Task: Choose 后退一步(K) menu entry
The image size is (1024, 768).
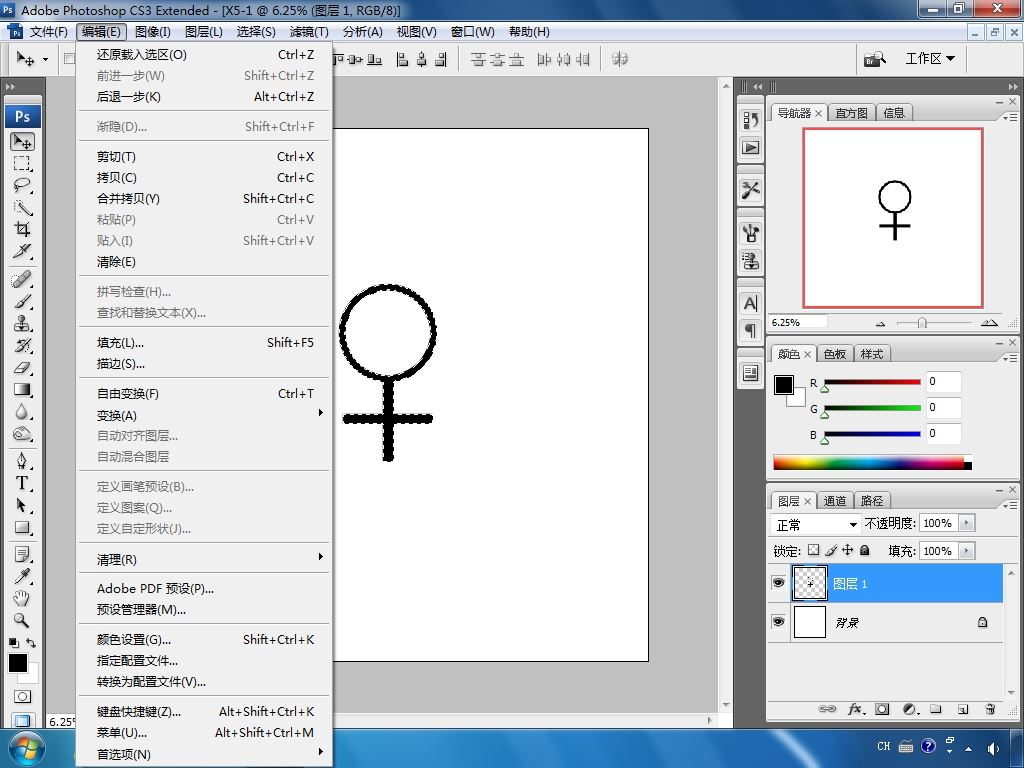Action: point(204,97)
